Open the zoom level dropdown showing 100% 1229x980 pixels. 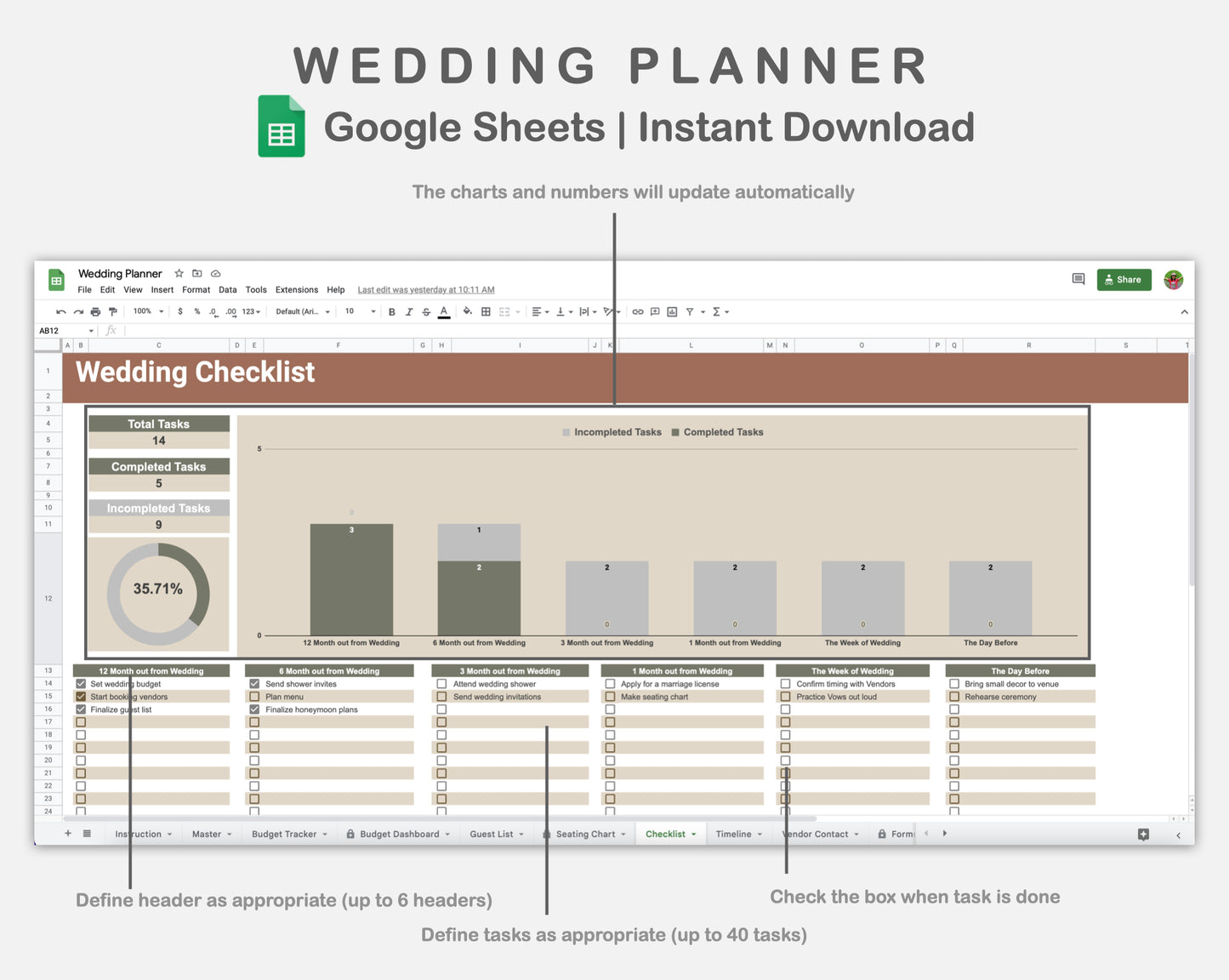pyautogui.click(x=146, y=311)
